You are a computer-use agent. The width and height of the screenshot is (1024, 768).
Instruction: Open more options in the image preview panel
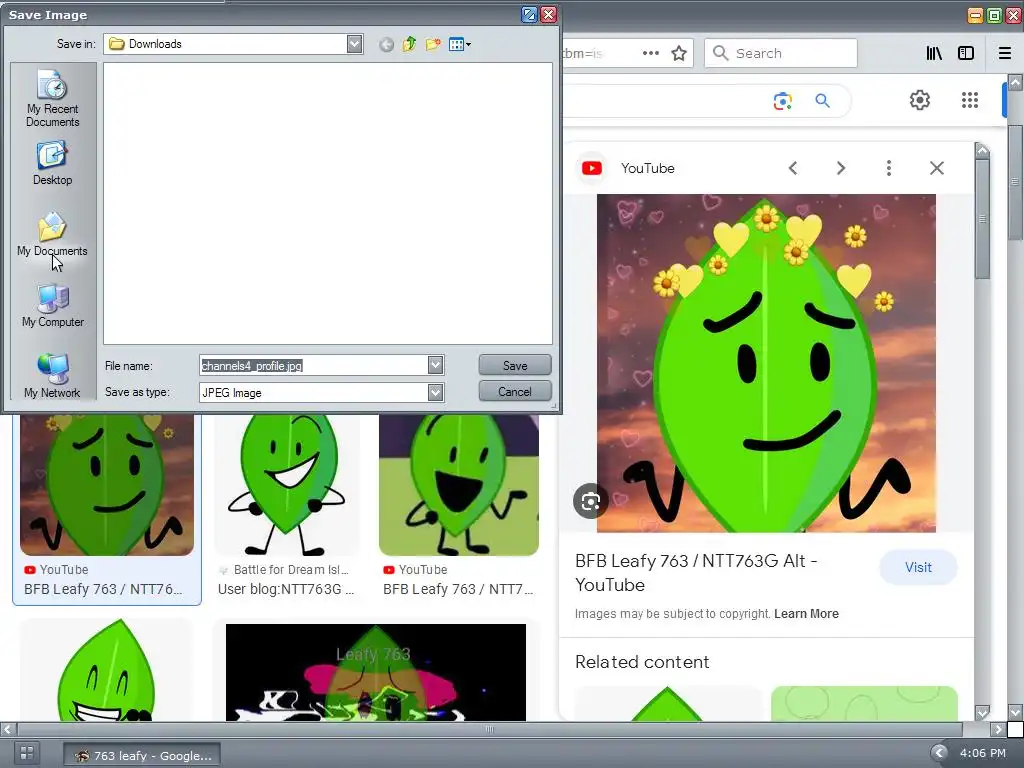click(888, 168)
